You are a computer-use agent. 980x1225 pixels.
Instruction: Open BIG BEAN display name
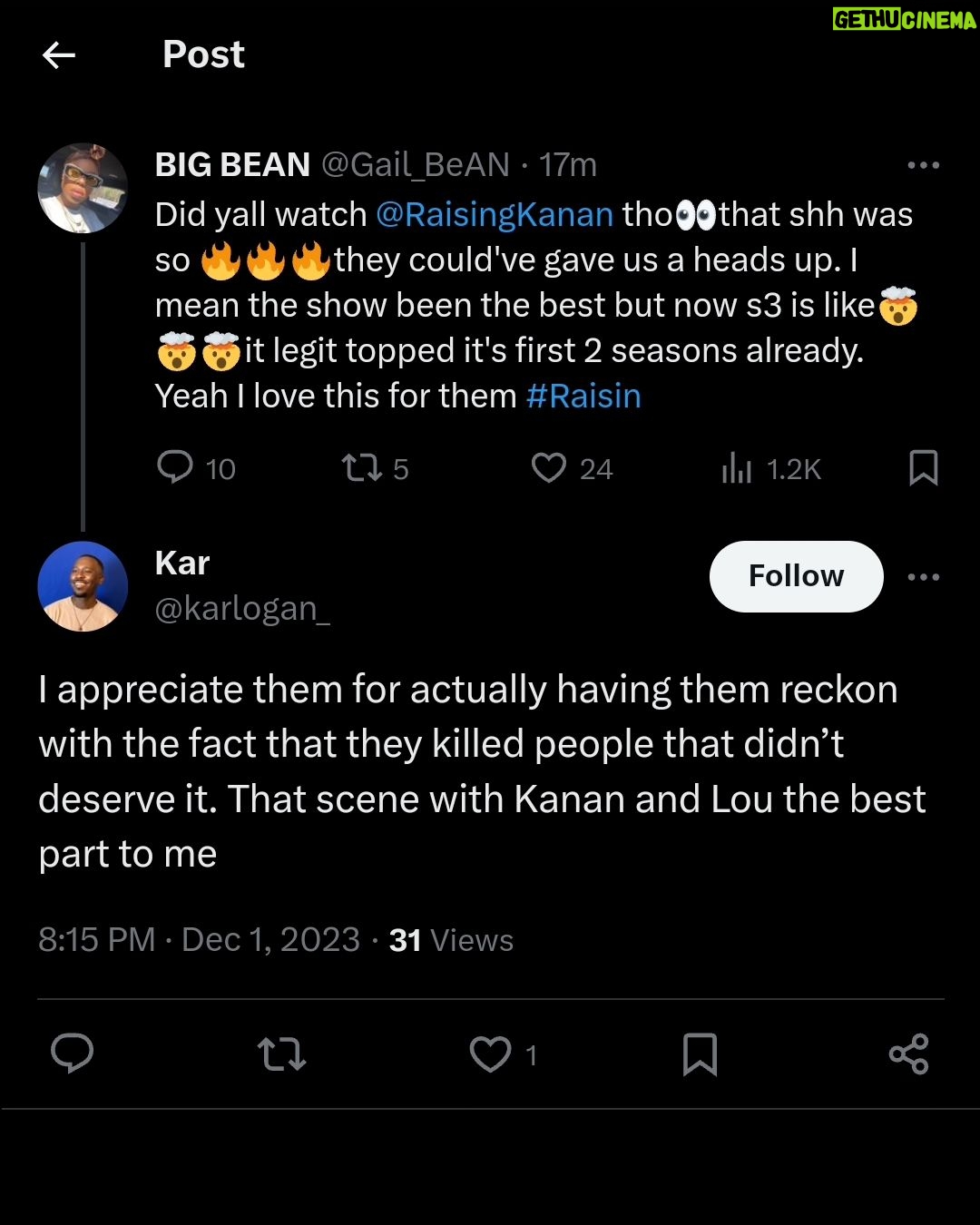(232, 165)
